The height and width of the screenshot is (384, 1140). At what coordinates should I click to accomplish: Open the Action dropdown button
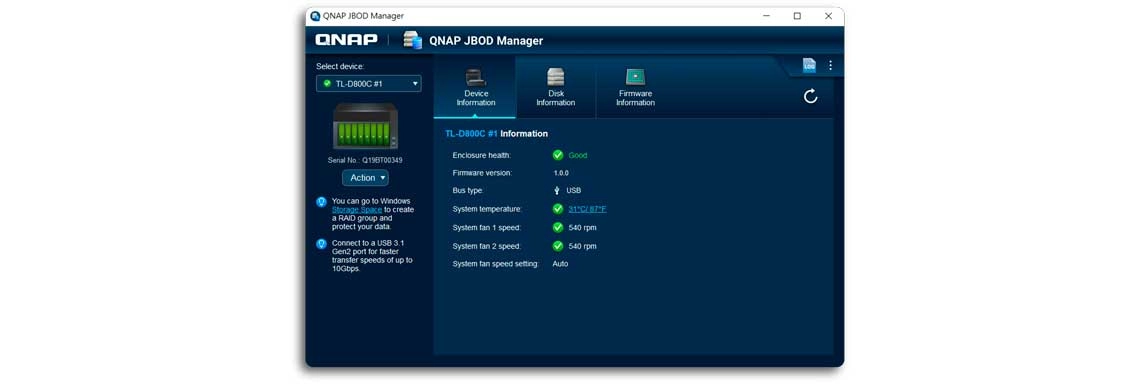[365, 177]
